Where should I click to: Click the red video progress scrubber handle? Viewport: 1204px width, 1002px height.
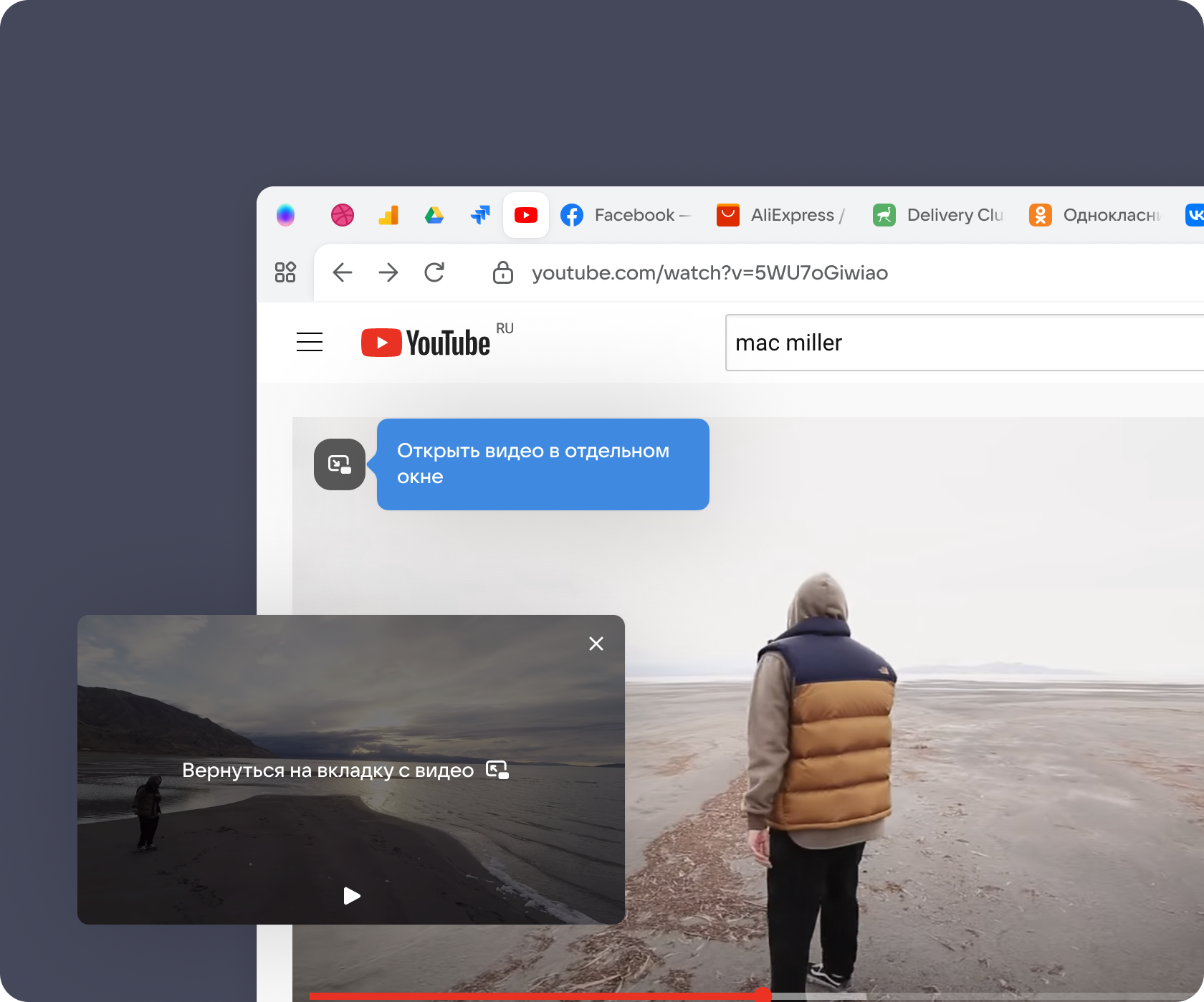pos(763,995)
